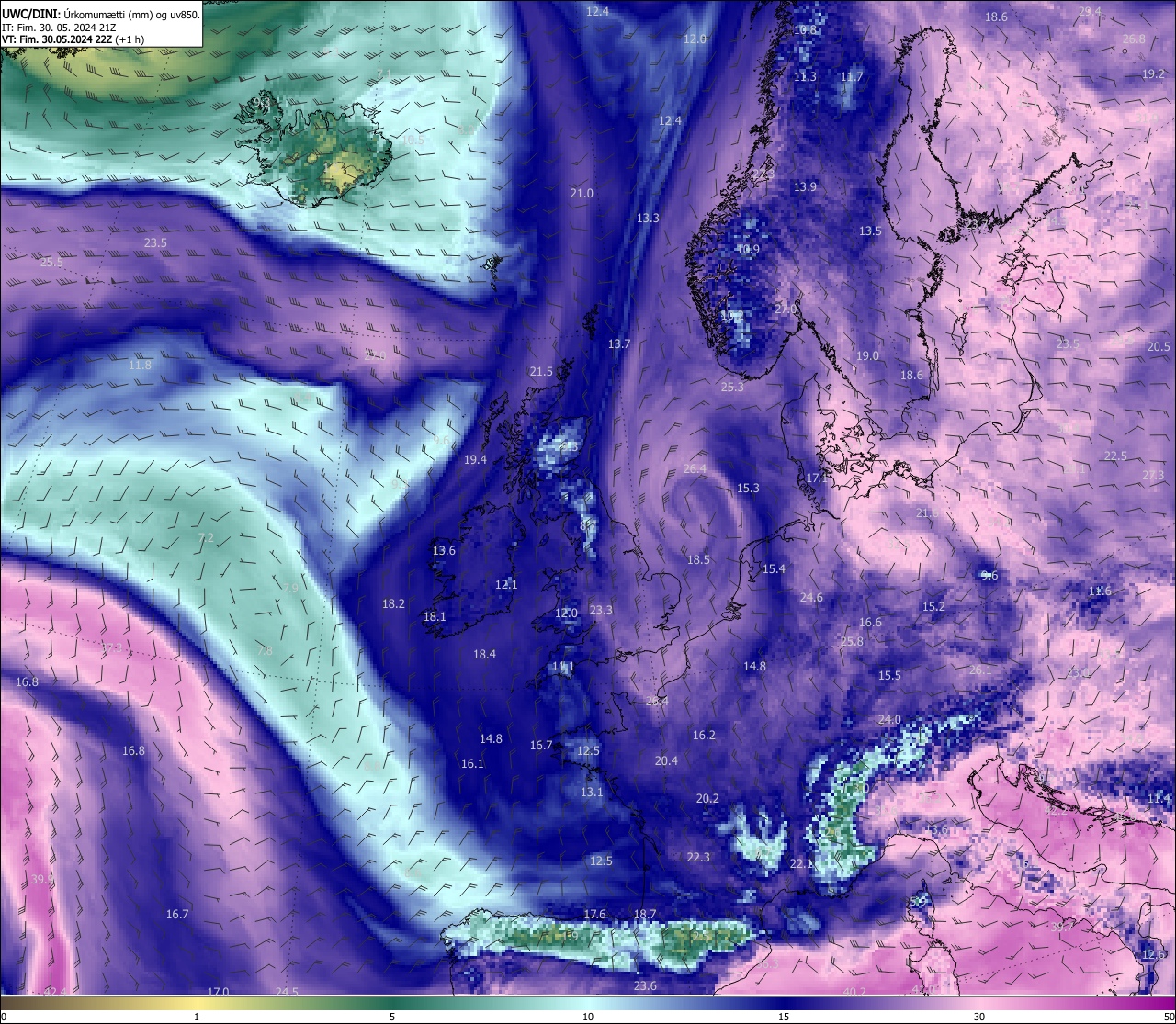1176x1024 pixels.
Task: Select the 11.3 value in northern Norway
Action: click(x=805, y=76)
